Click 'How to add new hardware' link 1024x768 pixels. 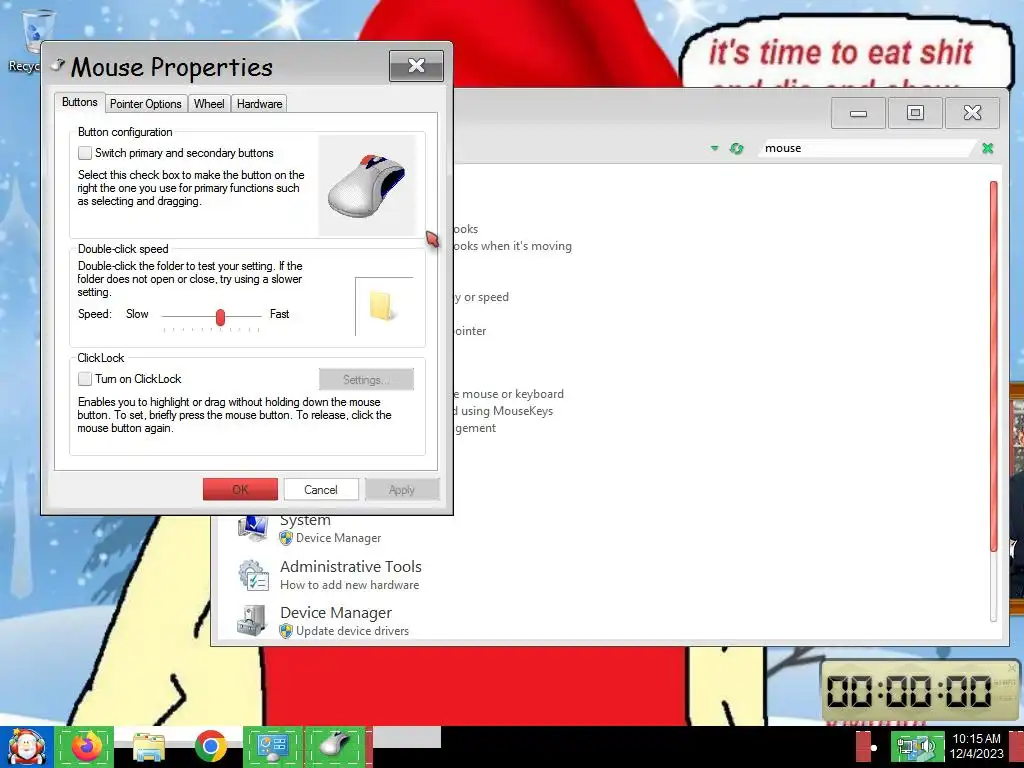tap(349, 585)
